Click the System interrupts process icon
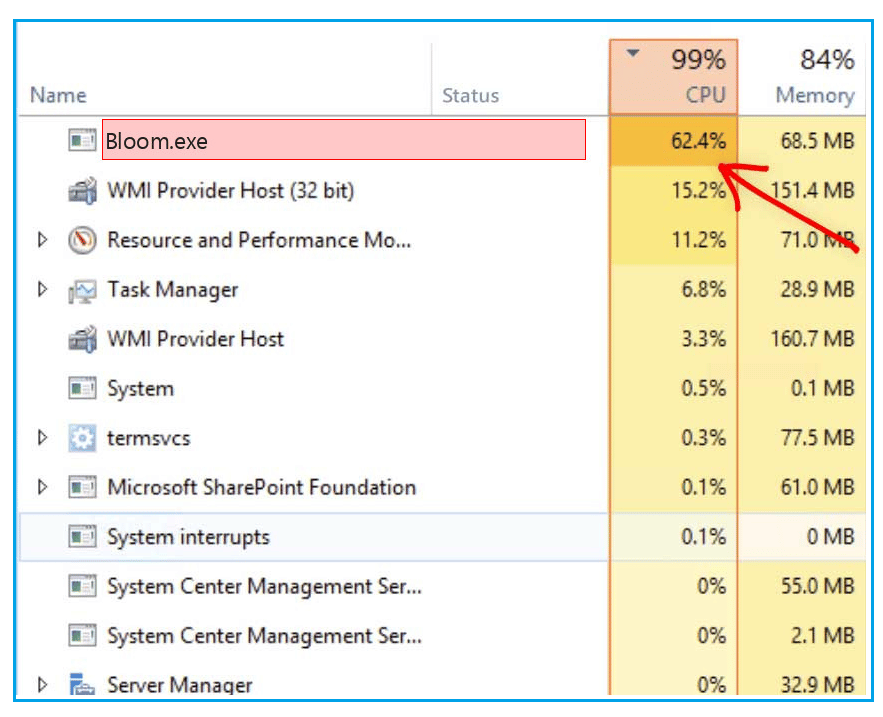883x717 pixels. pos(82,537)
